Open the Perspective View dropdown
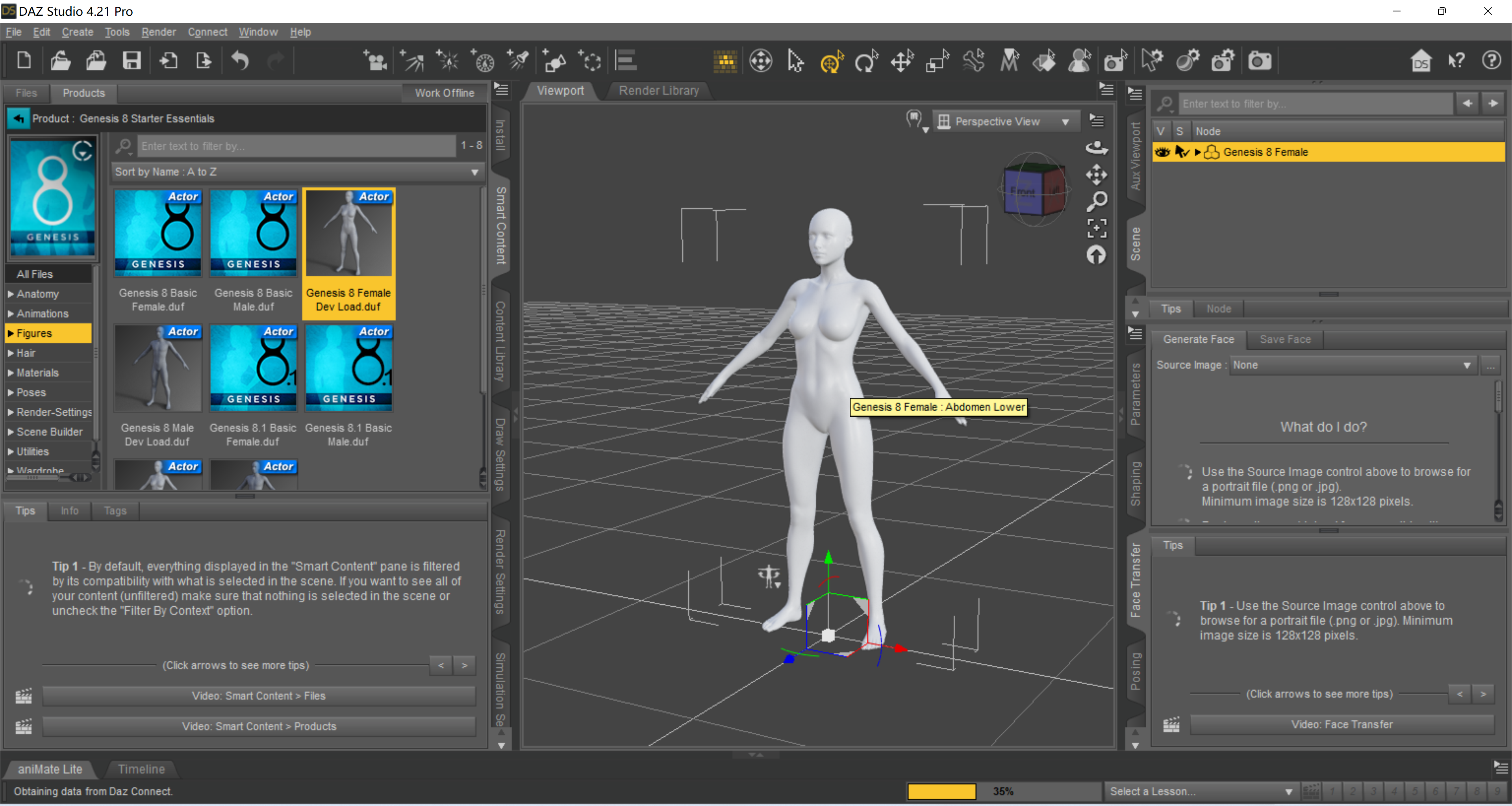 (1004, 121)
